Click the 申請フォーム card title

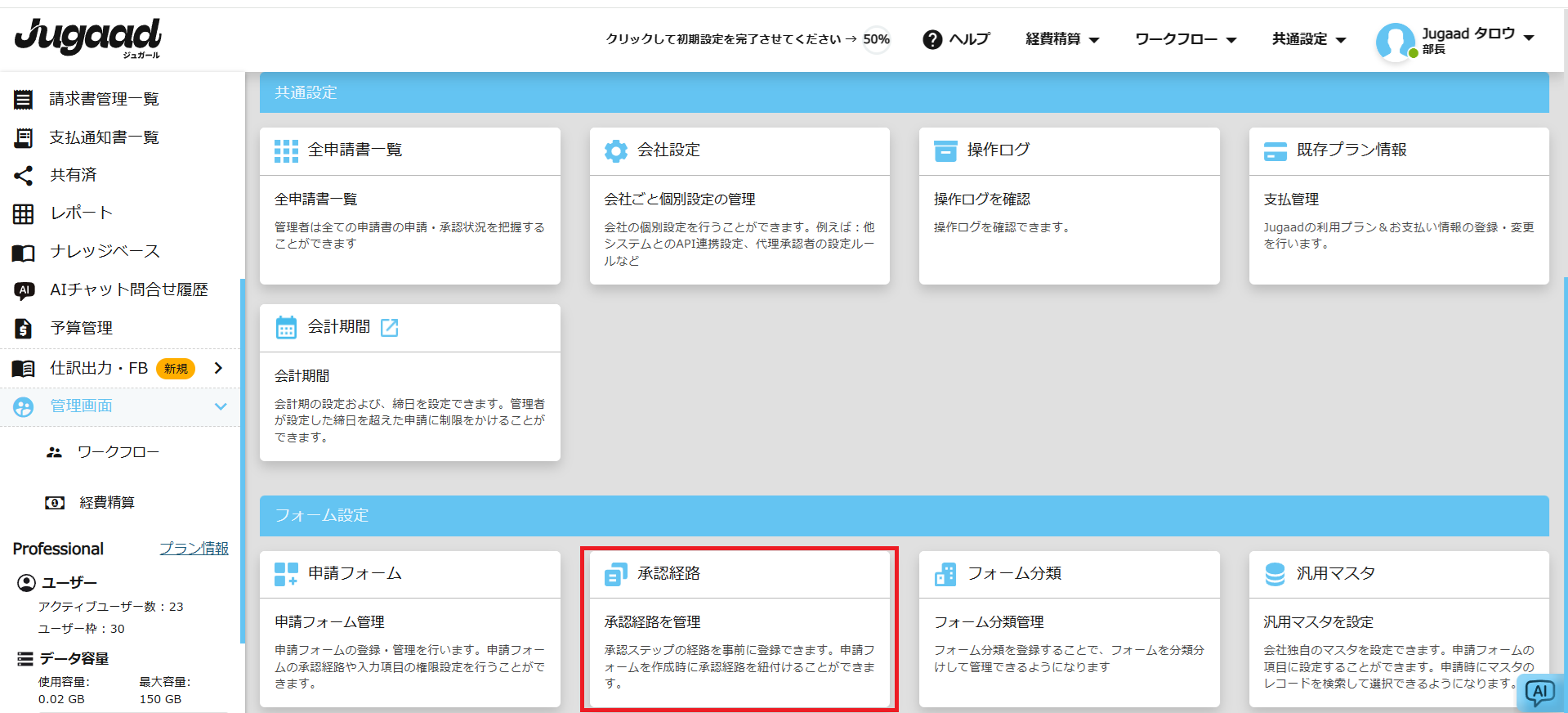(355, 573)
